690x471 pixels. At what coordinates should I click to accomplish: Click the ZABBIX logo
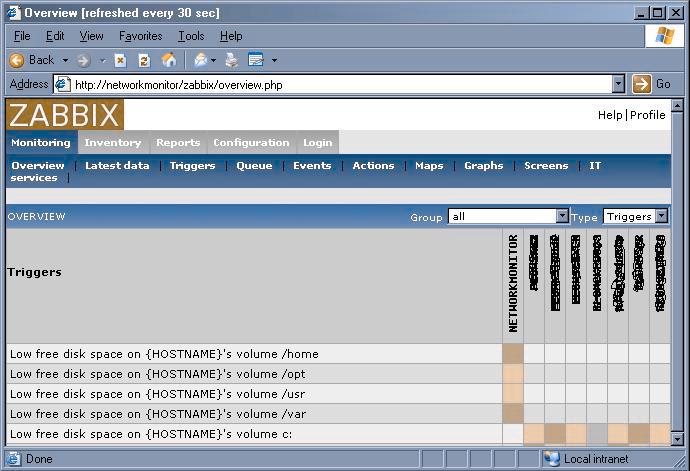click(65, 114)
